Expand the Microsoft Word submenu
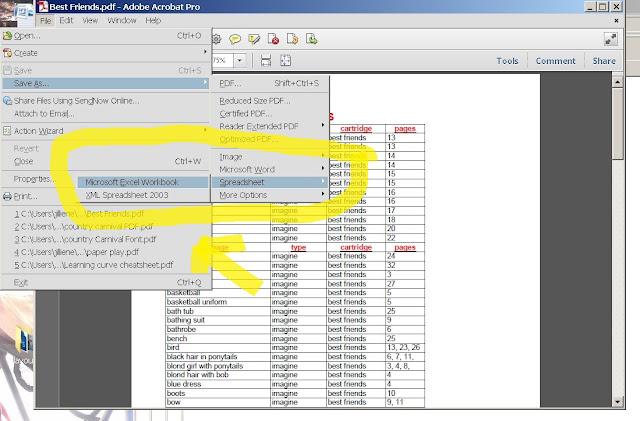Screen dimensions: 640x421 [269, 169]
